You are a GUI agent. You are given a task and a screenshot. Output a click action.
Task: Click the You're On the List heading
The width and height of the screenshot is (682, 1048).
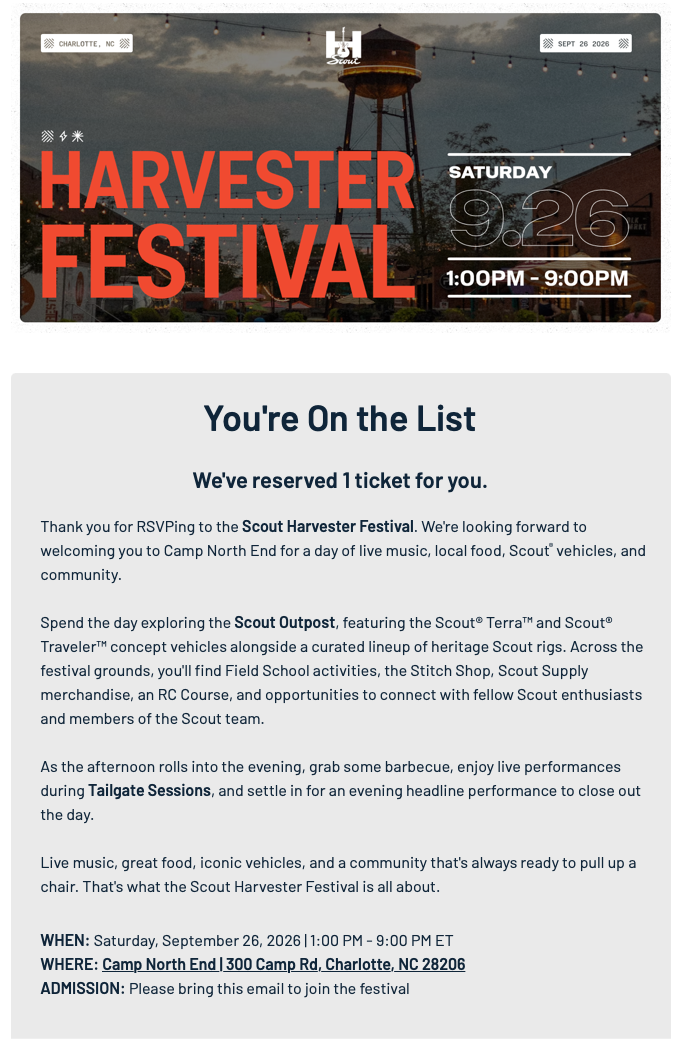[x=340, y=419]
